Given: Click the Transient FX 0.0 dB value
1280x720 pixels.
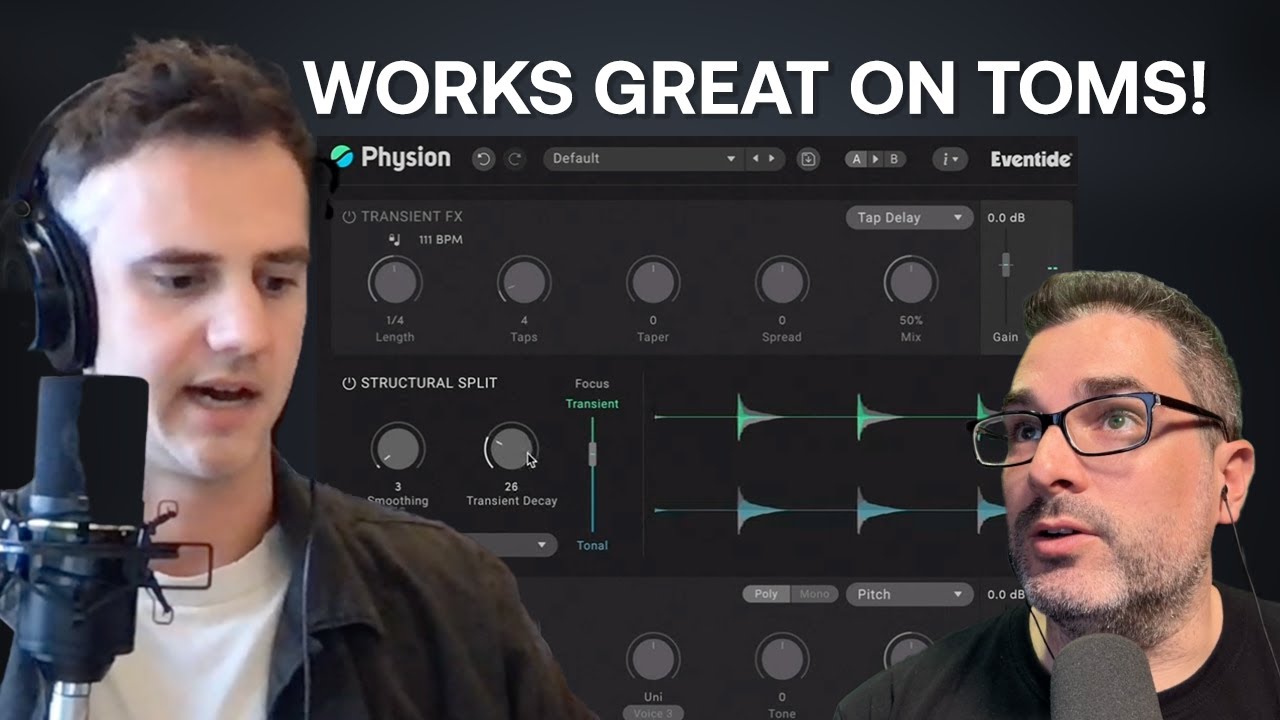Looking at the screenshot, I should [1006, 217].
